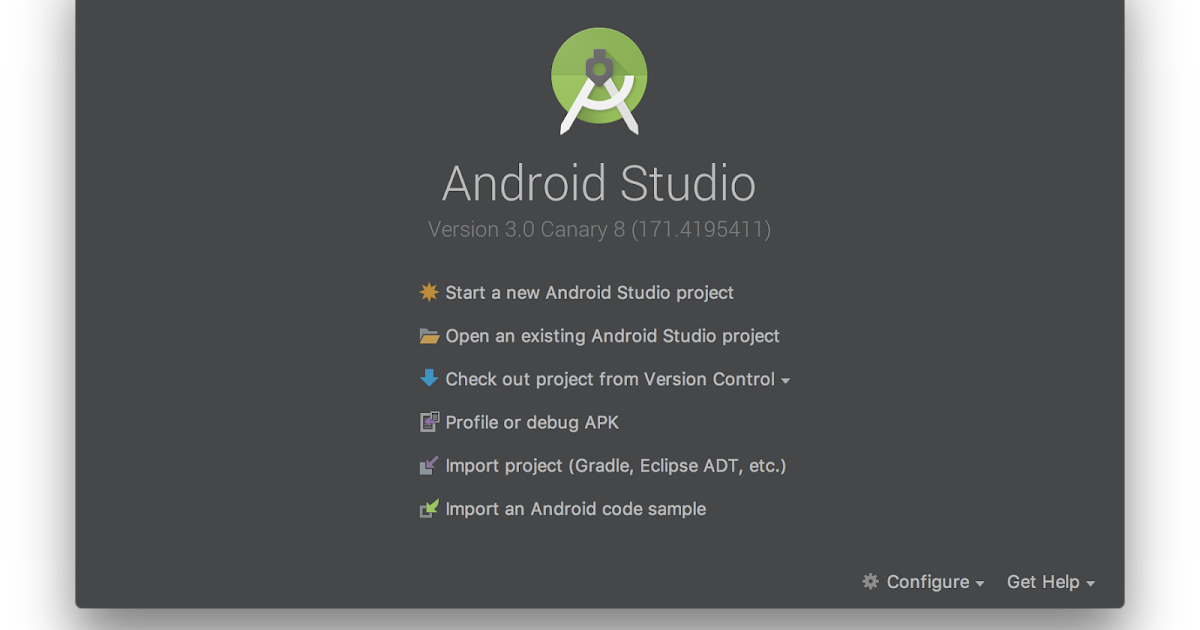Click the Configure gear icon
Image resolution: width=1200 pixels, height=630 pixels.
pyautogui.click(x=869, y=581)
